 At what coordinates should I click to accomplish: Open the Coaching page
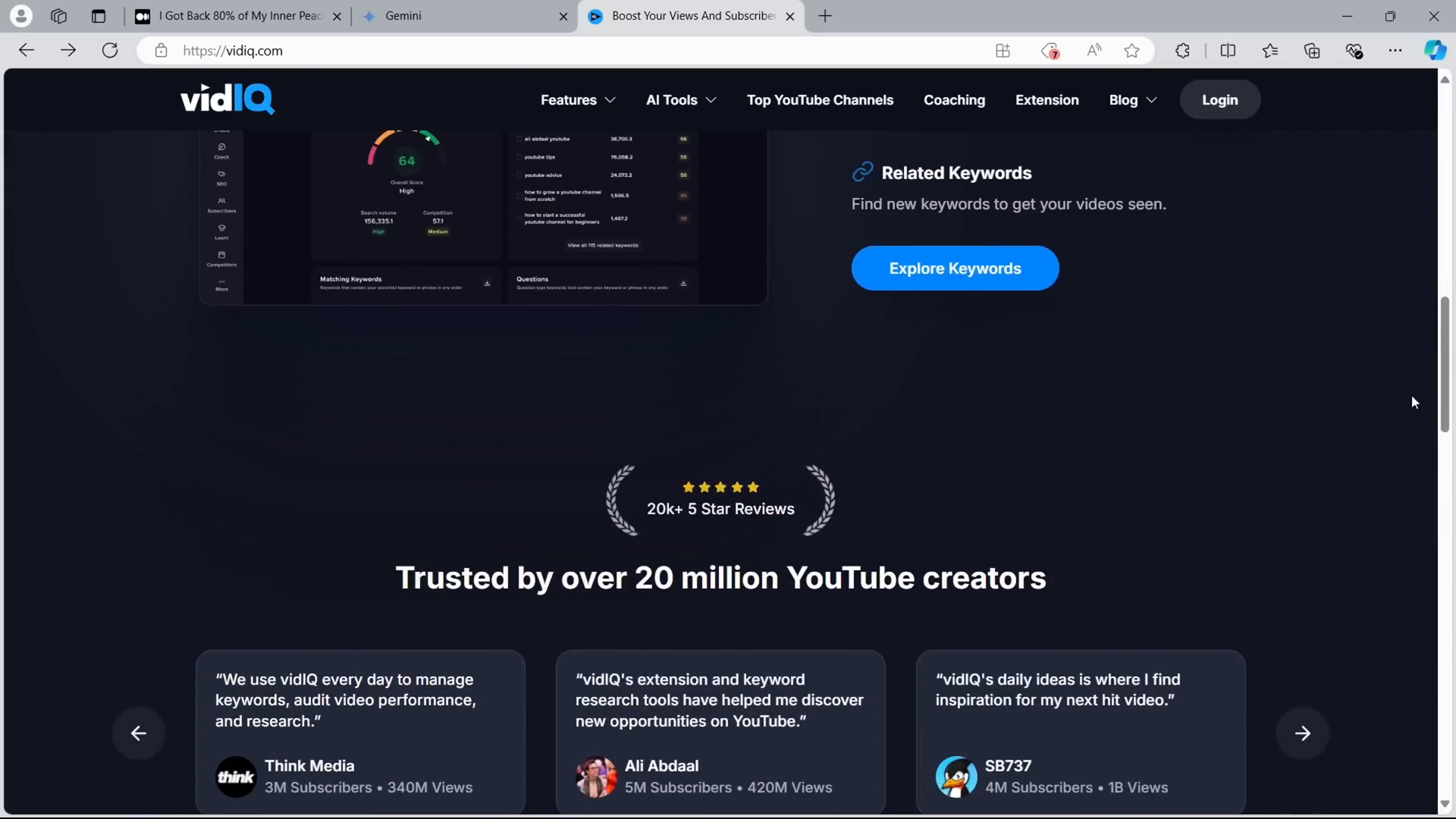pos(954,100)
